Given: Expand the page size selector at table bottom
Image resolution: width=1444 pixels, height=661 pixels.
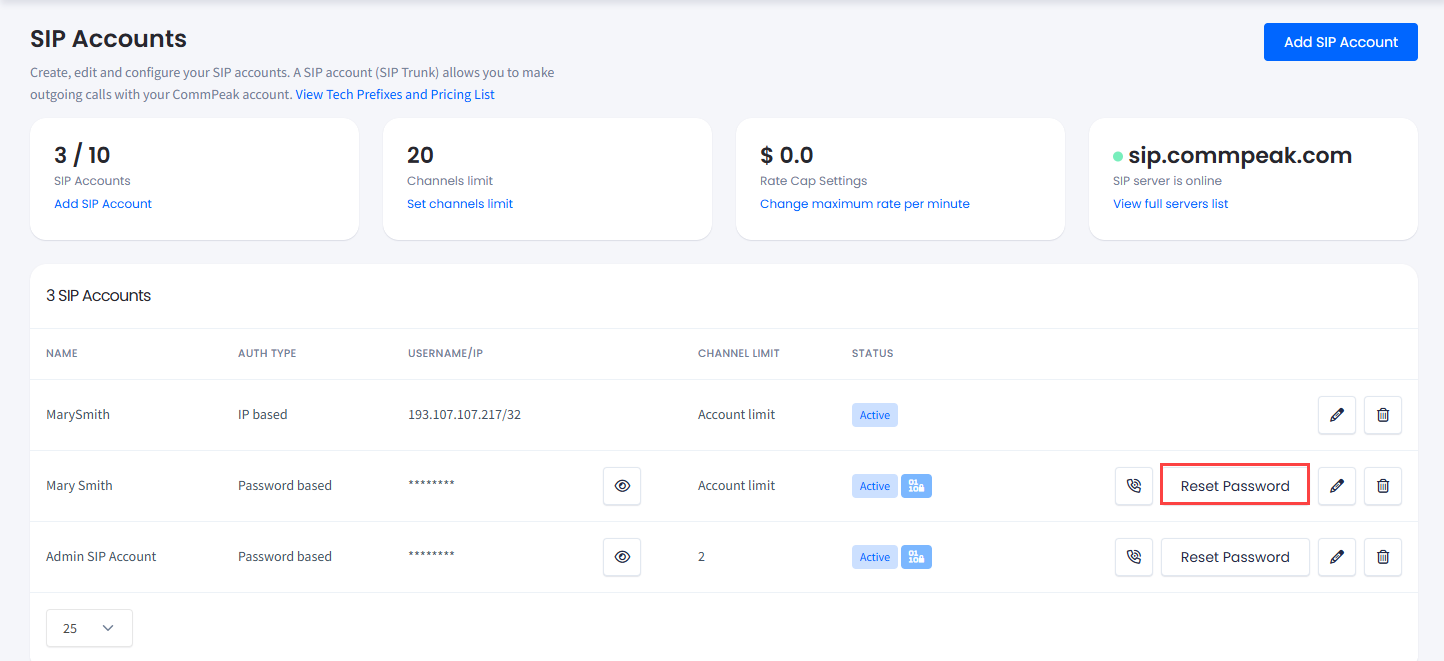Looking at the screenshot, I should [x=89, y=628].
